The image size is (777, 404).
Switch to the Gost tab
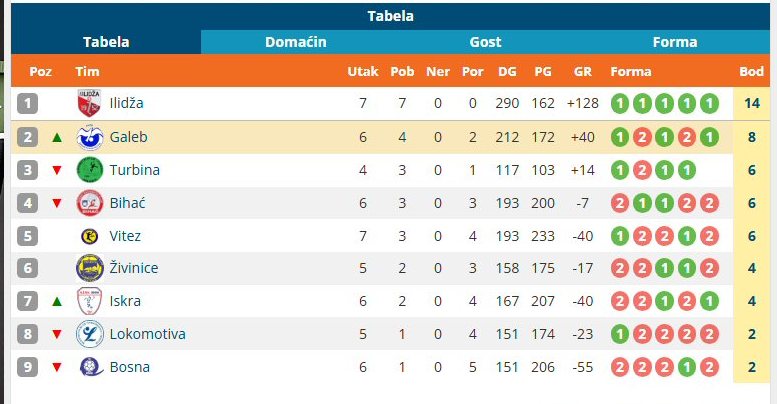[x=486, y=42]
